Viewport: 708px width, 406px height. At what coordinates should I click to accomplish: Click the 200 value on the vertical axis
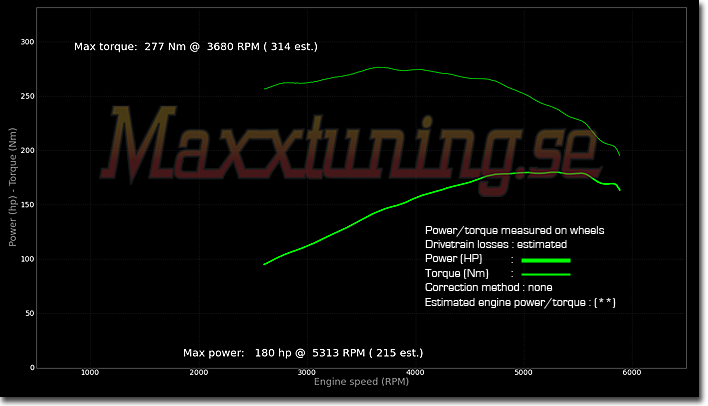coord(27,150)
